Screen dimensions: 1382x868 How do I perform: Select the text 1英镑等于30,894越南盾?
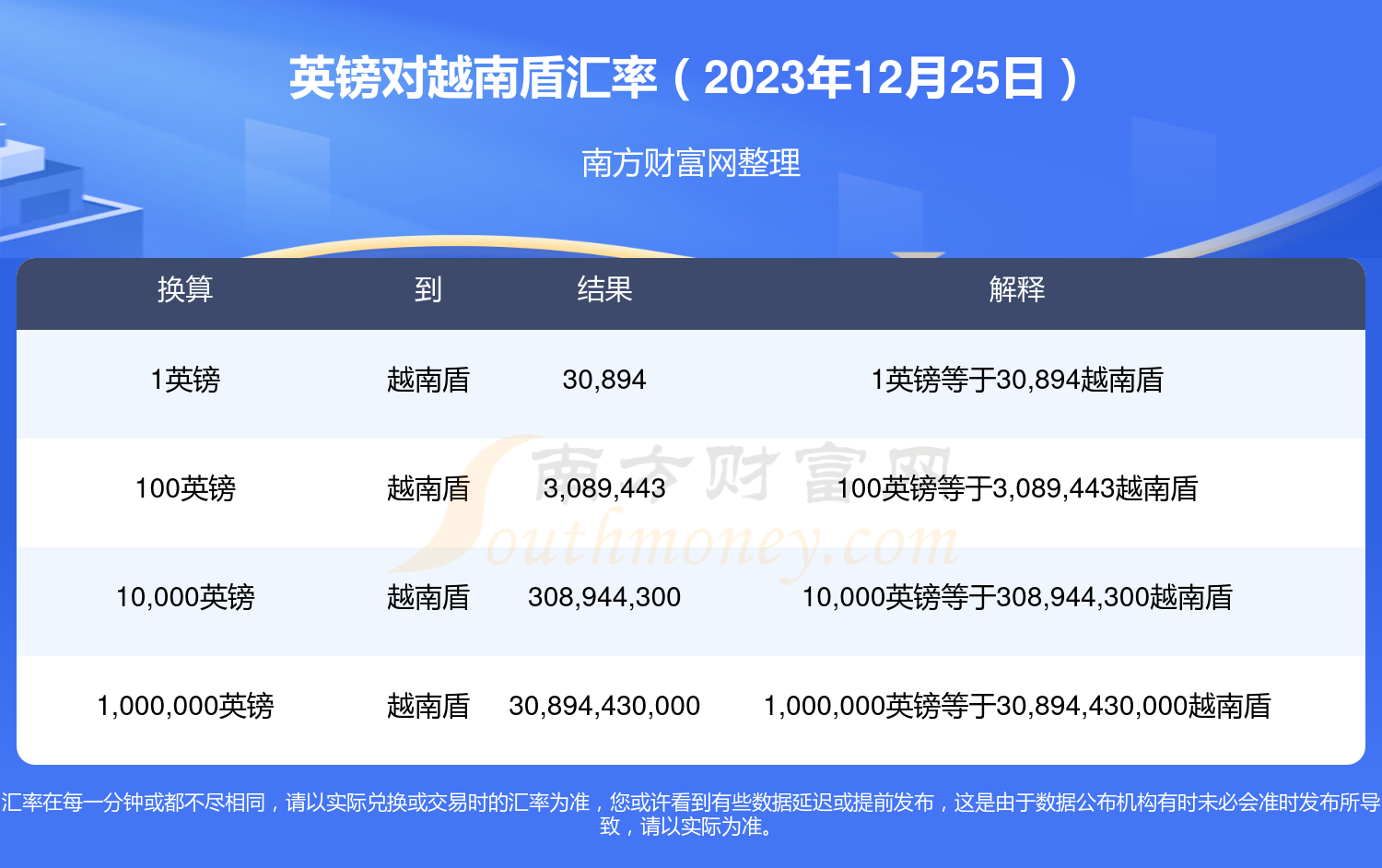pyautogui.click(x=1017, y=380)
